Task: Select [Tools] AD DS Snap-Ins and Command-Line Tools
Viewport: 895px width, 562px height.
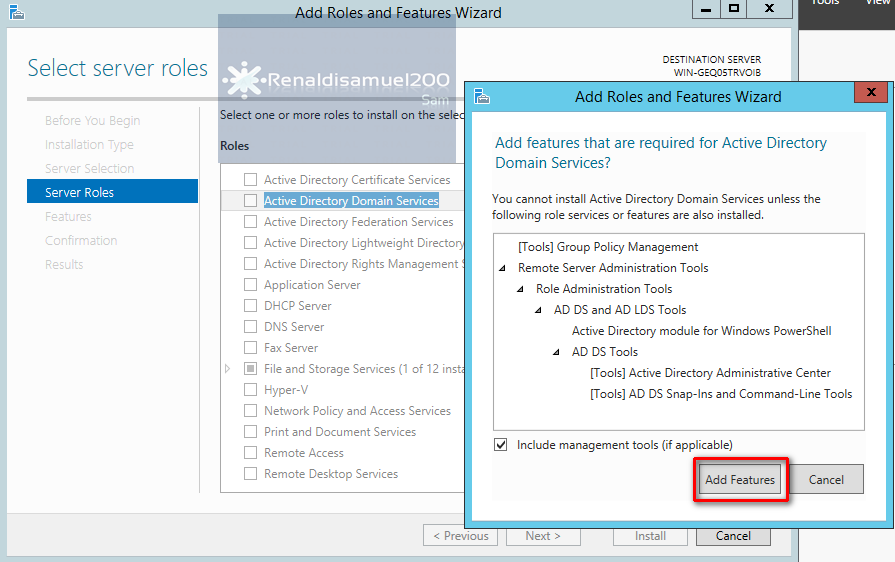Action: (721, 394)
